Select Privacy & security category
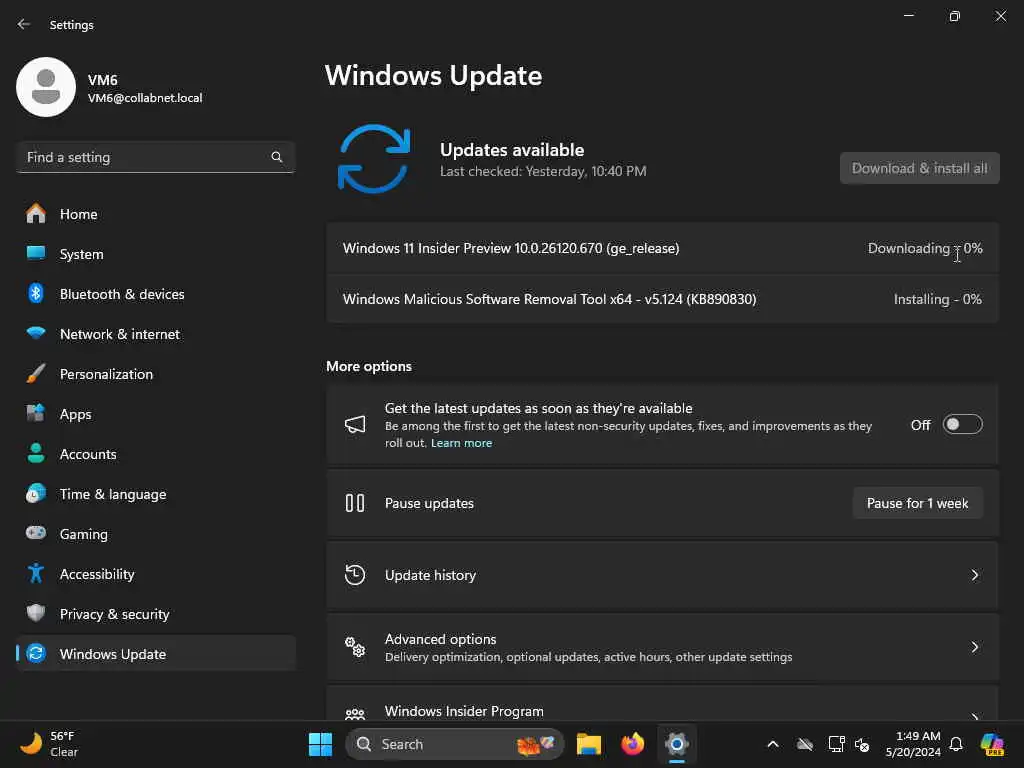 pyautogui.click(x=114, y=614)
